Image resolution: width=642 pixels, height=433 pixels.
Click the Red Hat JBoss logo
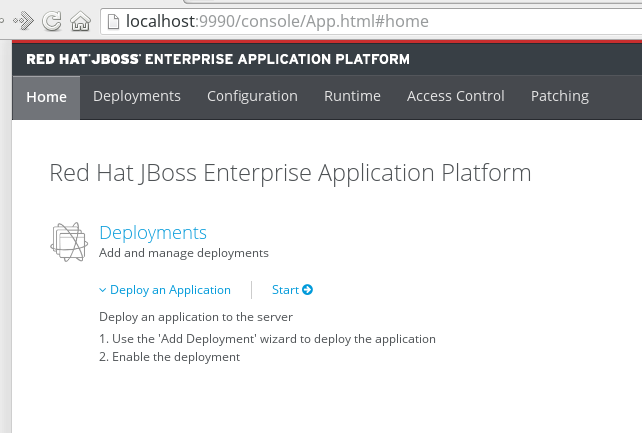pos(84,59)
